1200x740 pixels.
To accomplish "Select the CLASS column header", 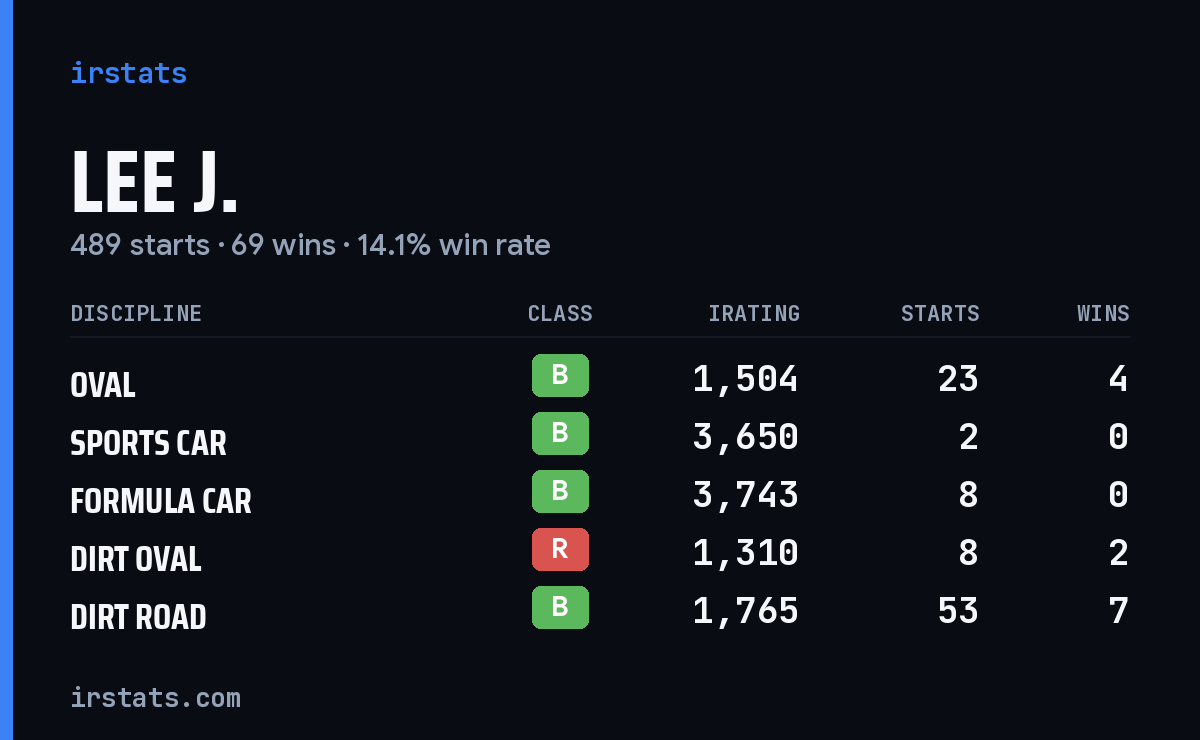I will point(560,314).
